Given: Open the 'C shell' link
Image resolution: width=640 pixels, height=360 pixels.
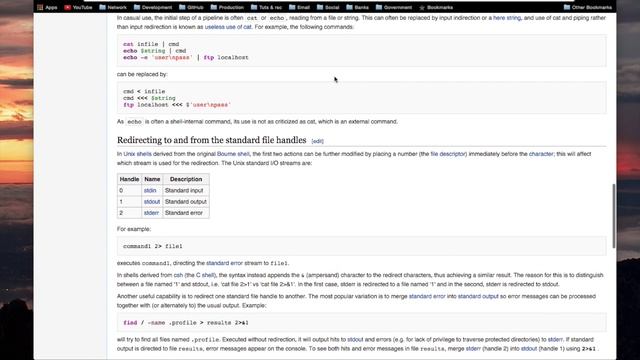Looking at the screenshot, I should 205,275.
